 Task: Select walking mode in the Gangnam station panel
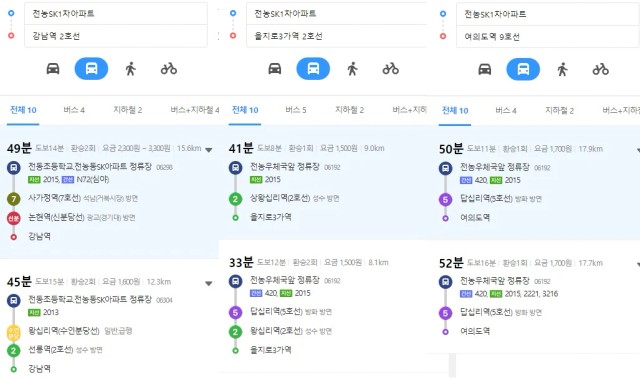131,69
